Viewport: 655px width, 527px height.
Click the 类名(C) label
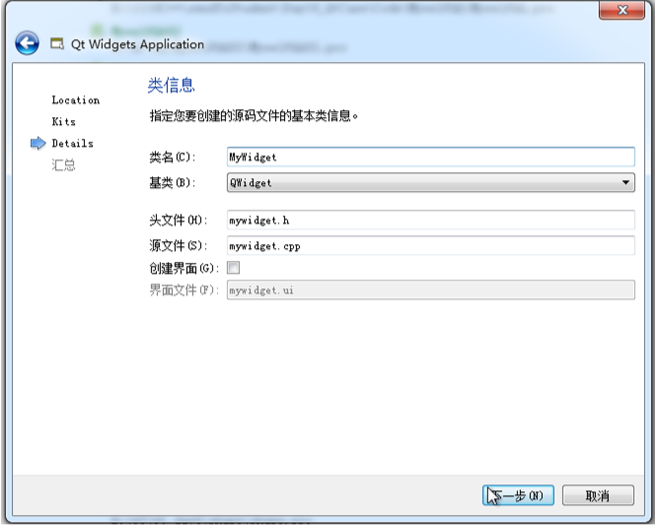[x=172, y=157]
